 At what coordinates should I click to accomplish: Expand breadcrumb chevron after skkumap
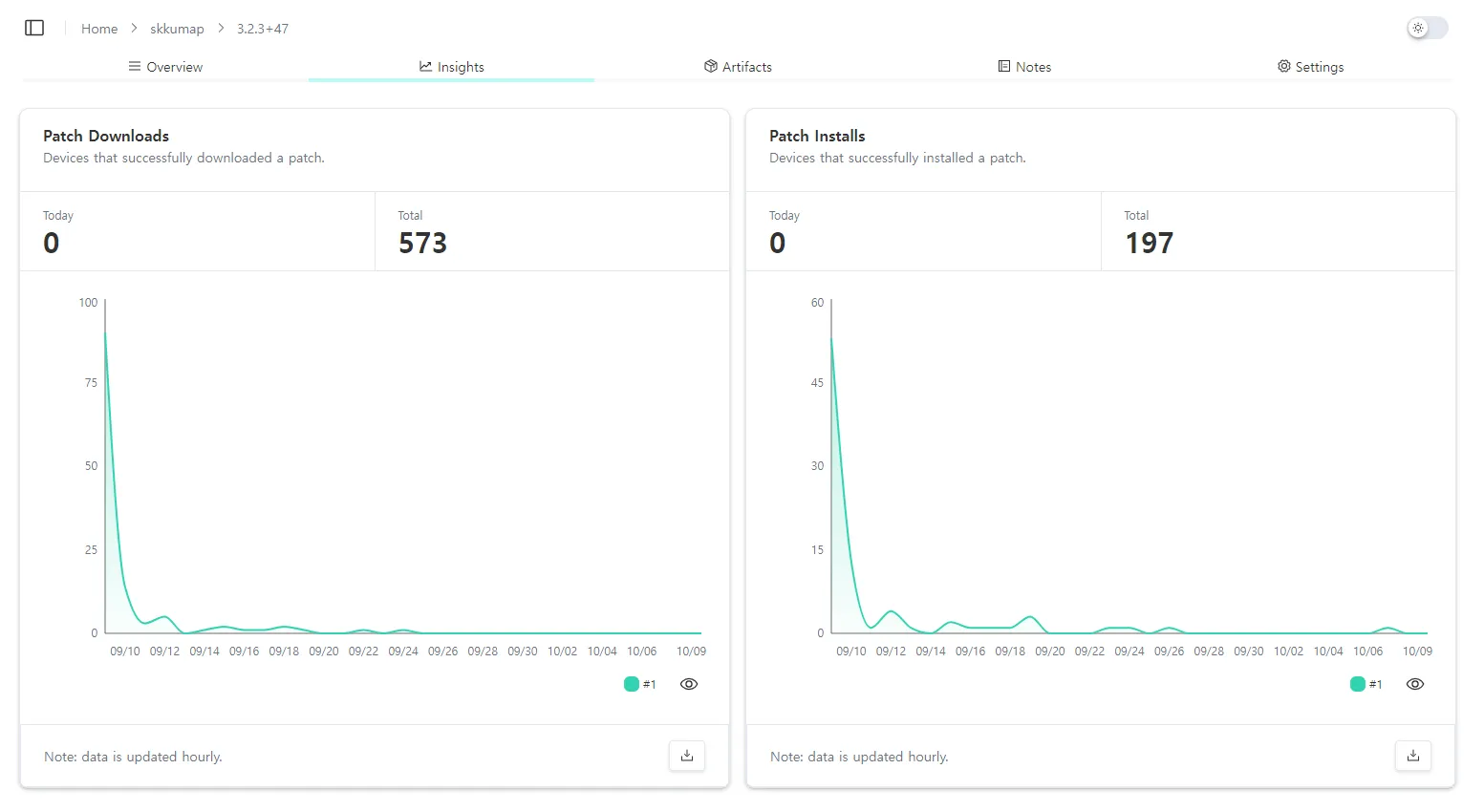(x=221, y=29)
